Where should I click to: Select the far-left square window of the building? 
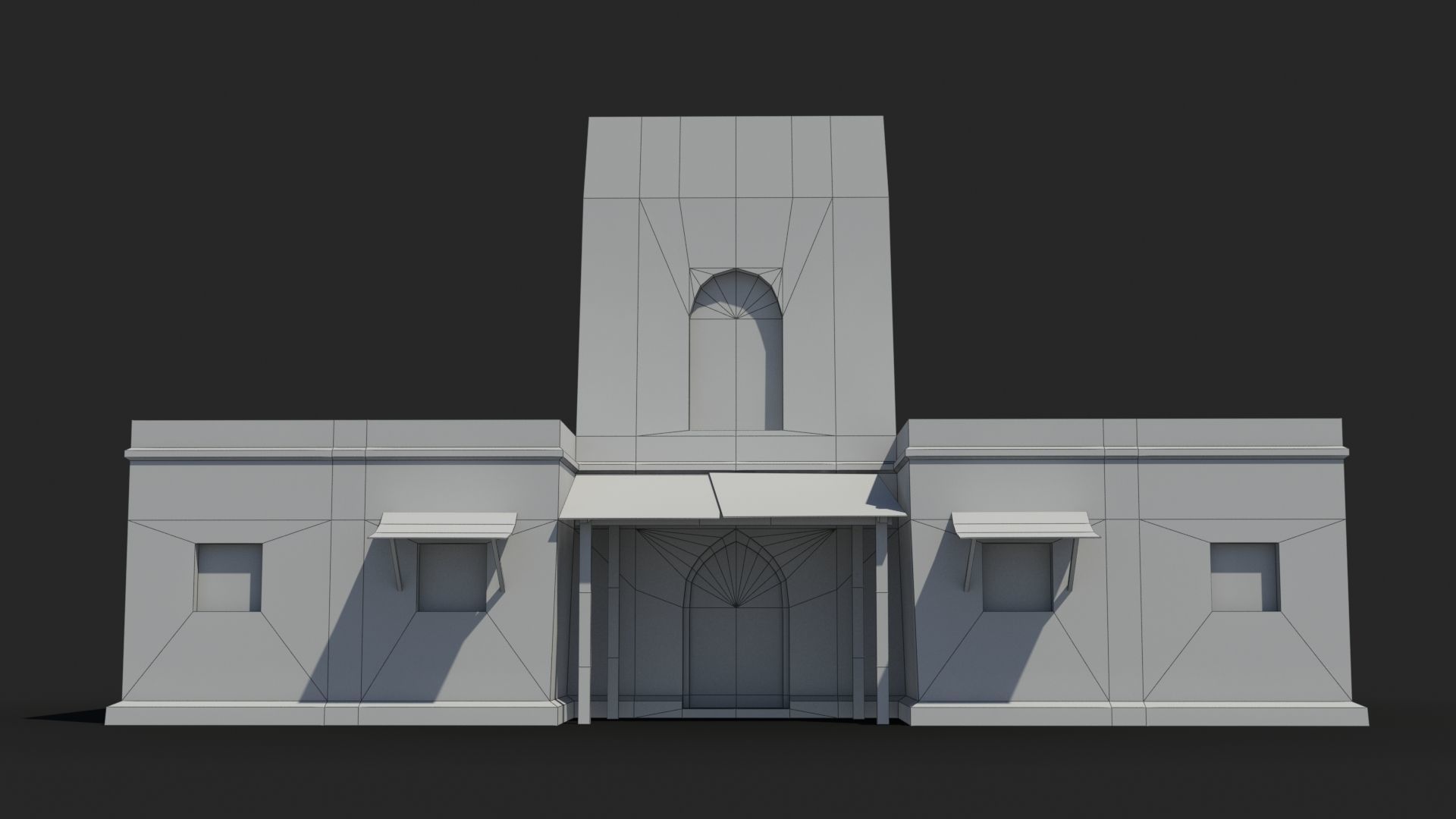pos(229,577)
